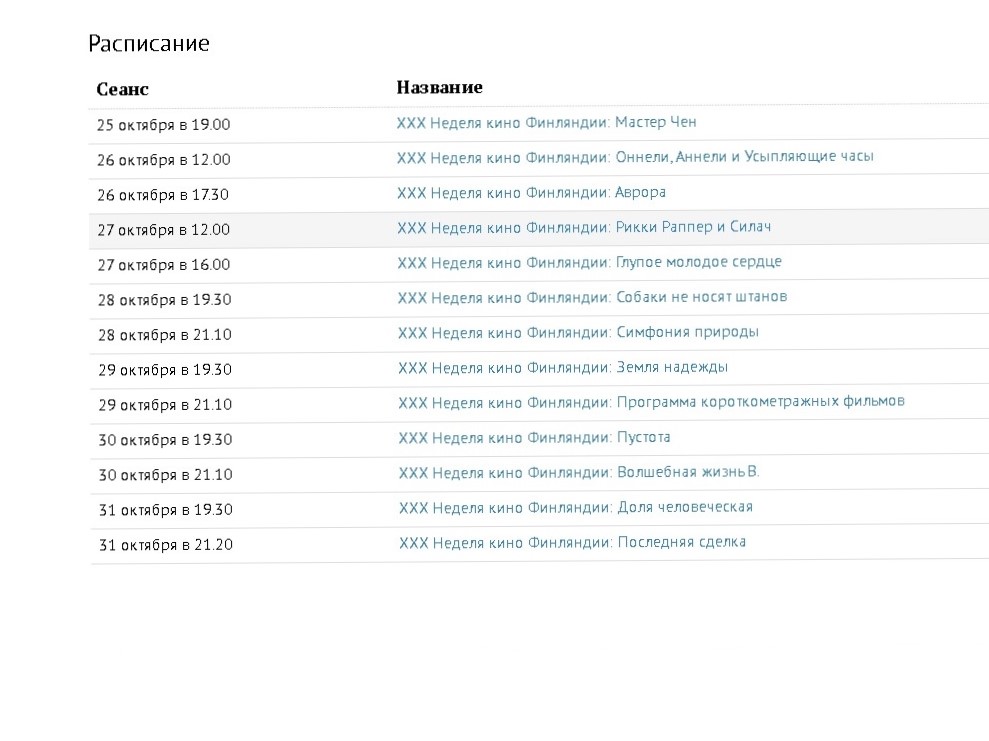Image resolution: width=989 pixels, height=741 pixels.
Task: Select the "Глупое молодое сердце" link
Action: pos(589,262)
